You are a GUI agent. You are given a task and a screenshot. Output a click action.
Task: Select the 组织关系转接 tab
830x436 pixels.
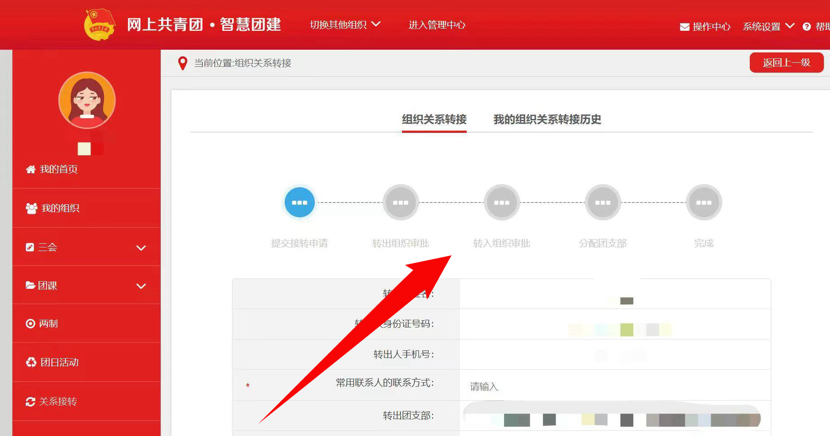434,120
